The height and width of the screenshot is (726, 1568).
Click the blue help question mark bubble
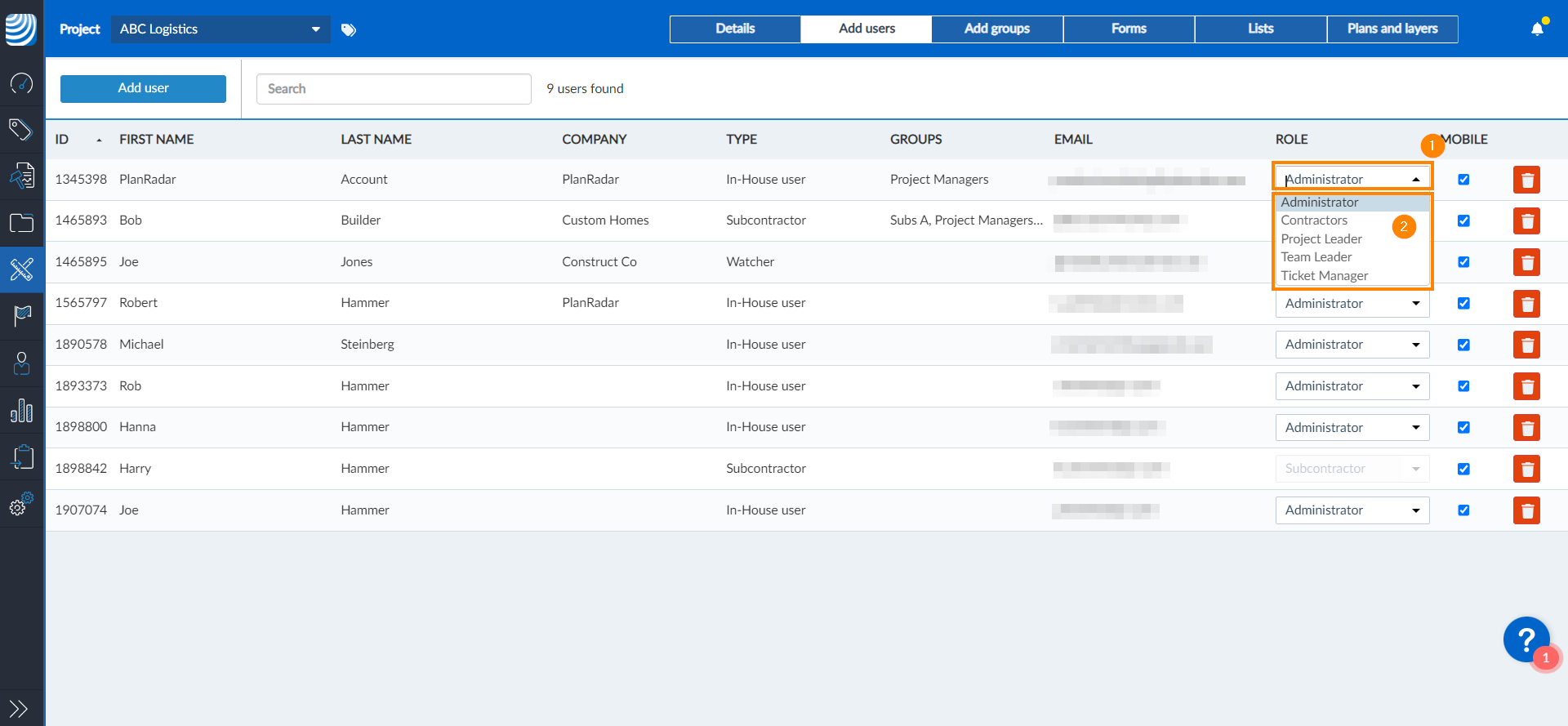click(1526, 639)
